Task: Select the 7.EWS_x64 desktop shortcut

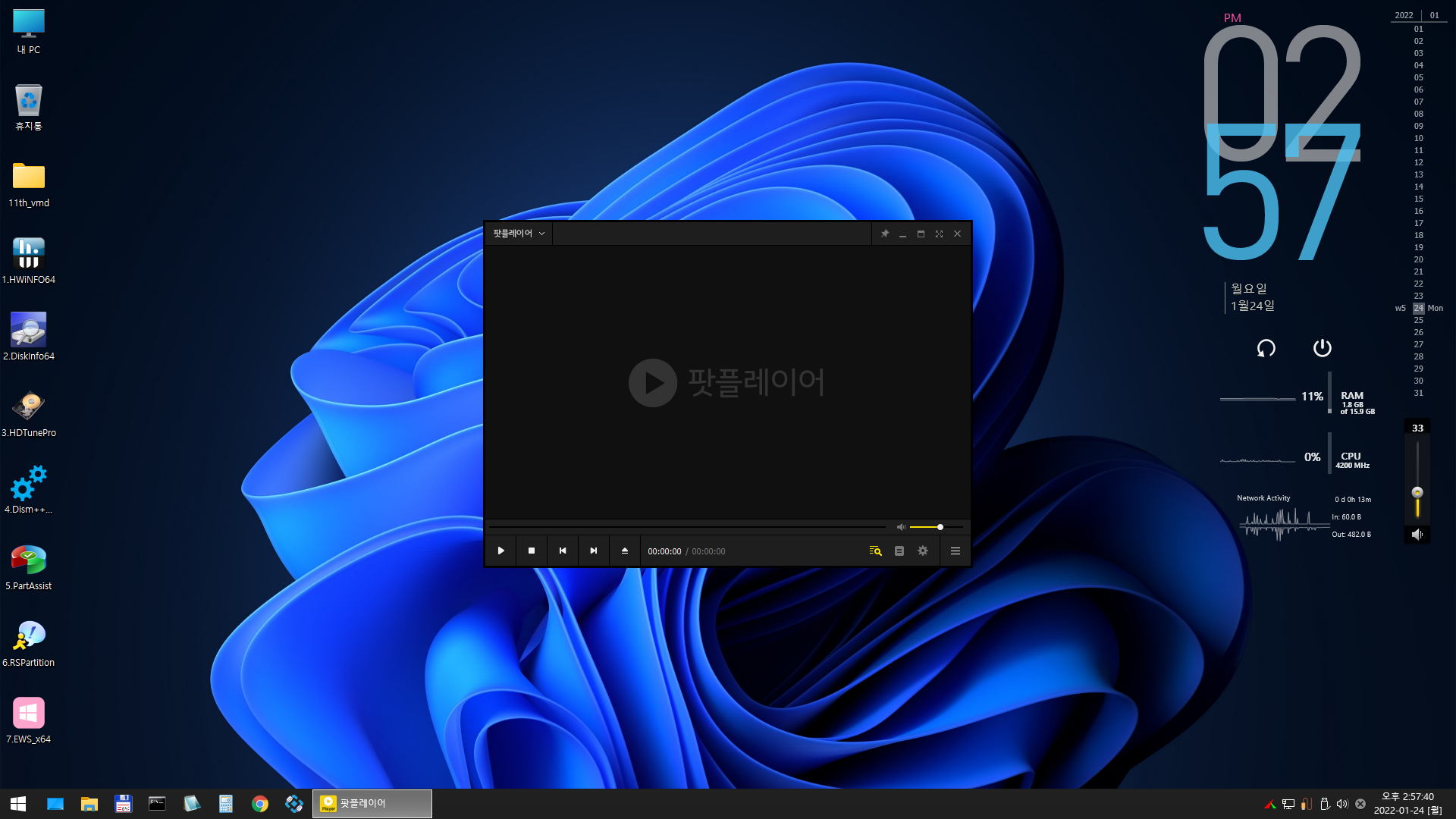Action: coord(29,720)
